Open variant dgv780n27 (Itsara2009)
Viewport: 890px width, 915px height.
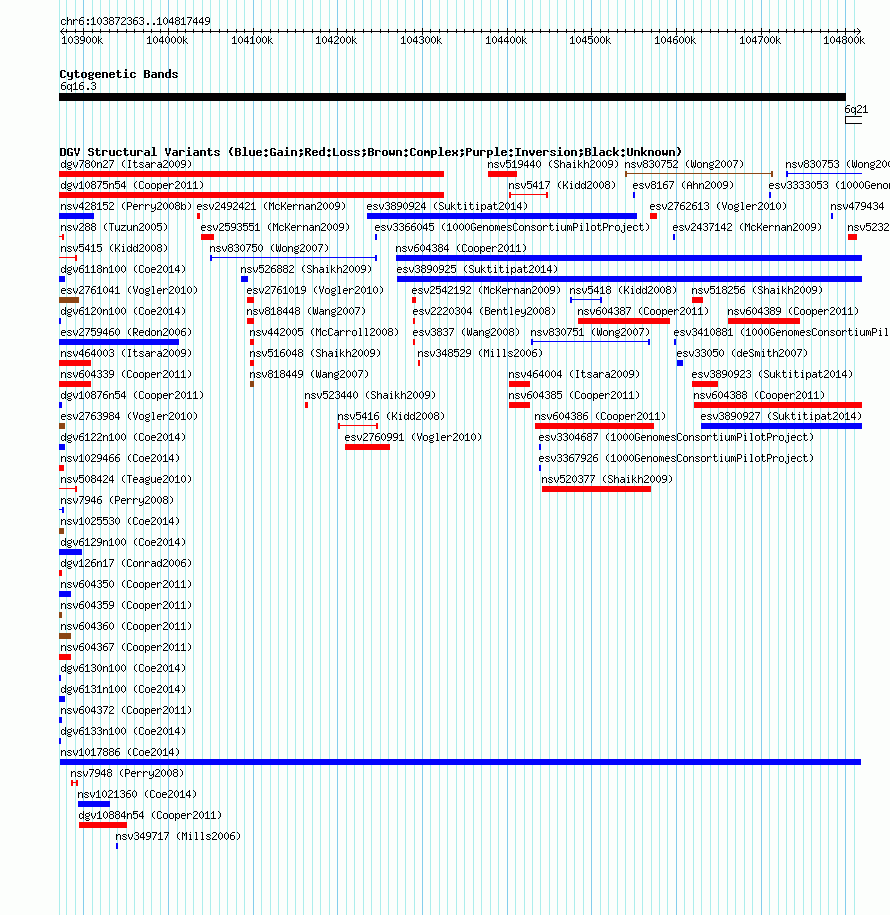click(126, 165)
